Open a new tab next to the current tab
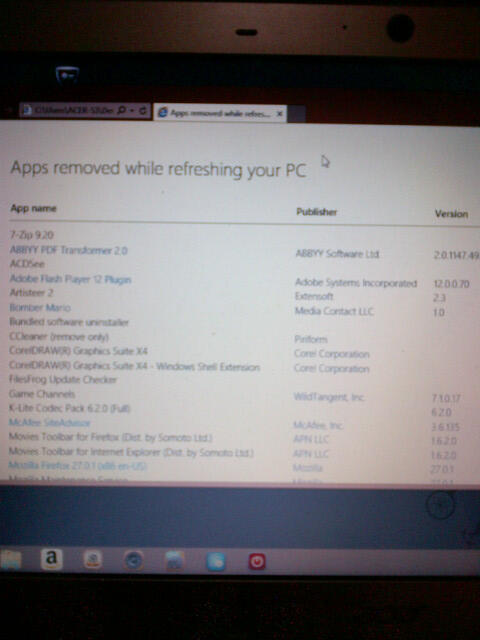The image size is (480, 640). click(297, 114)
